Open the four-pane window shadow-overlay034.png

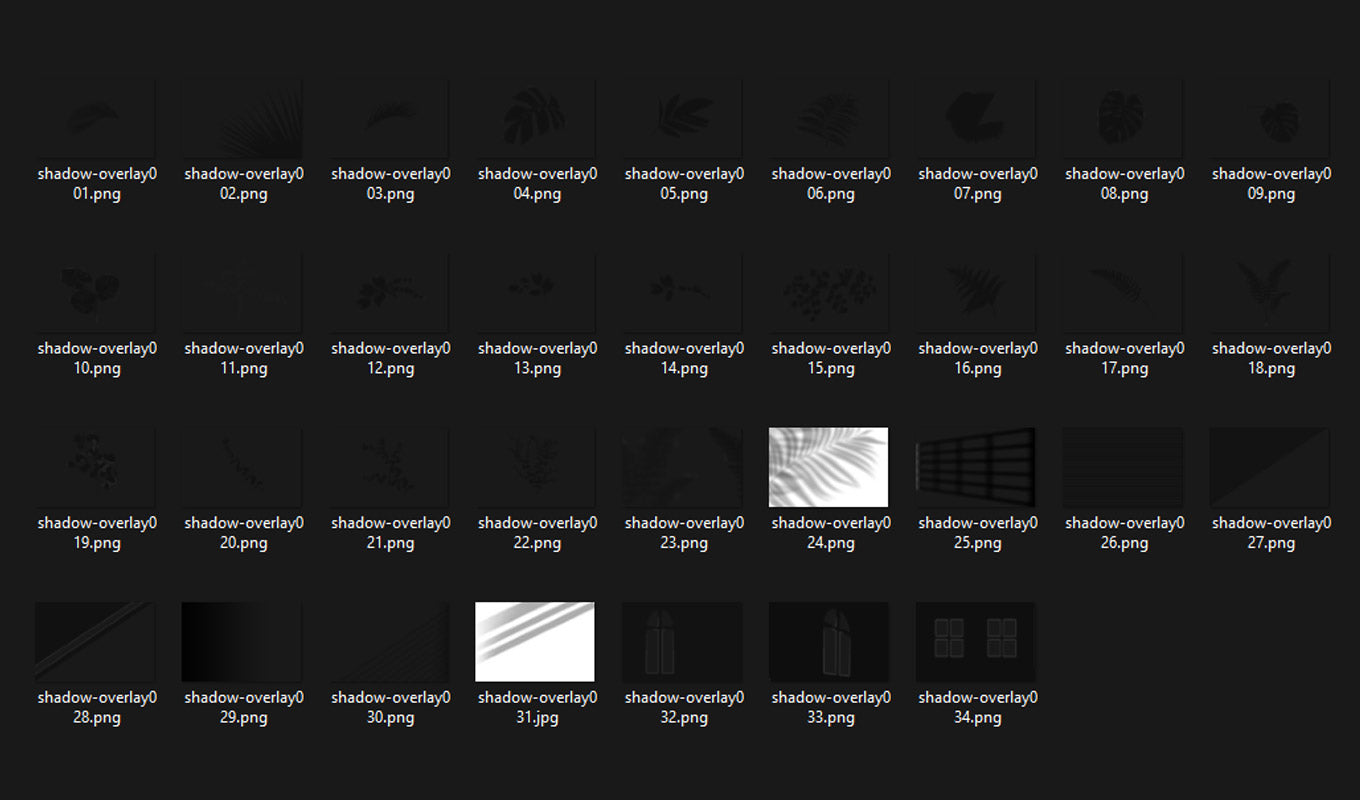(x=975, y=640)
